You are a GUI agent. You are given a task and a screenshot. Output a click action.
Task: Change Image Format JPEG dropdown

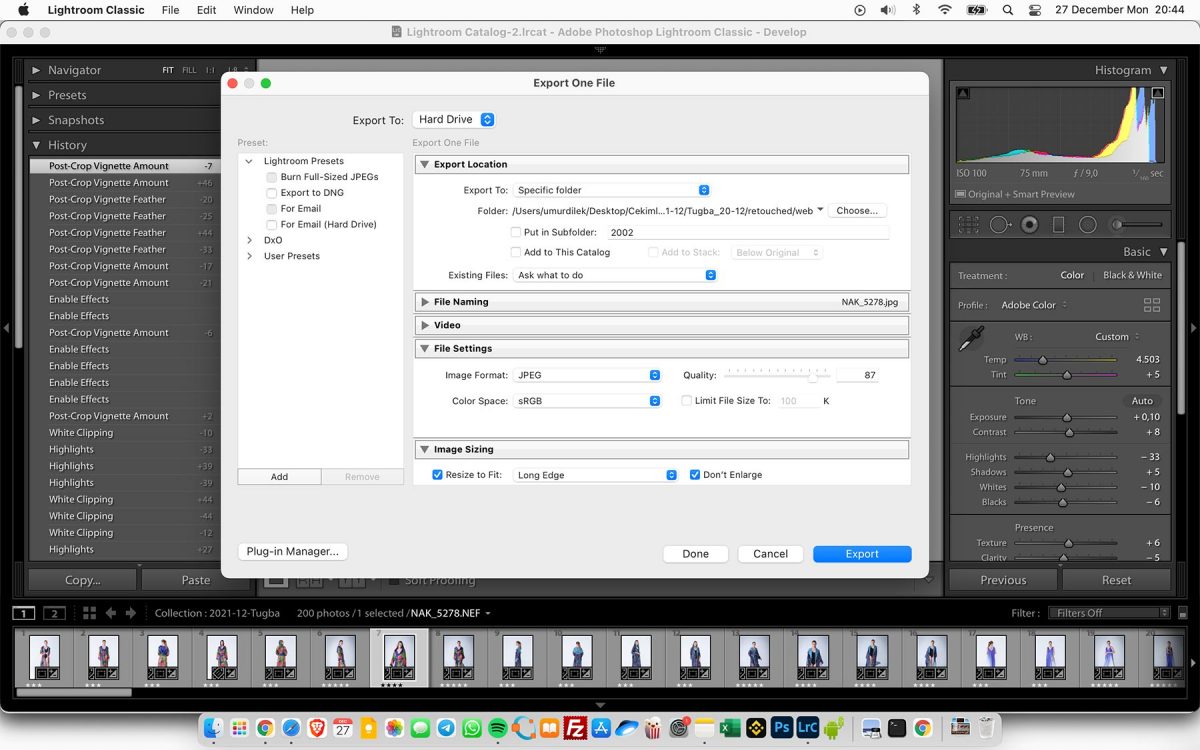point(587,375)
